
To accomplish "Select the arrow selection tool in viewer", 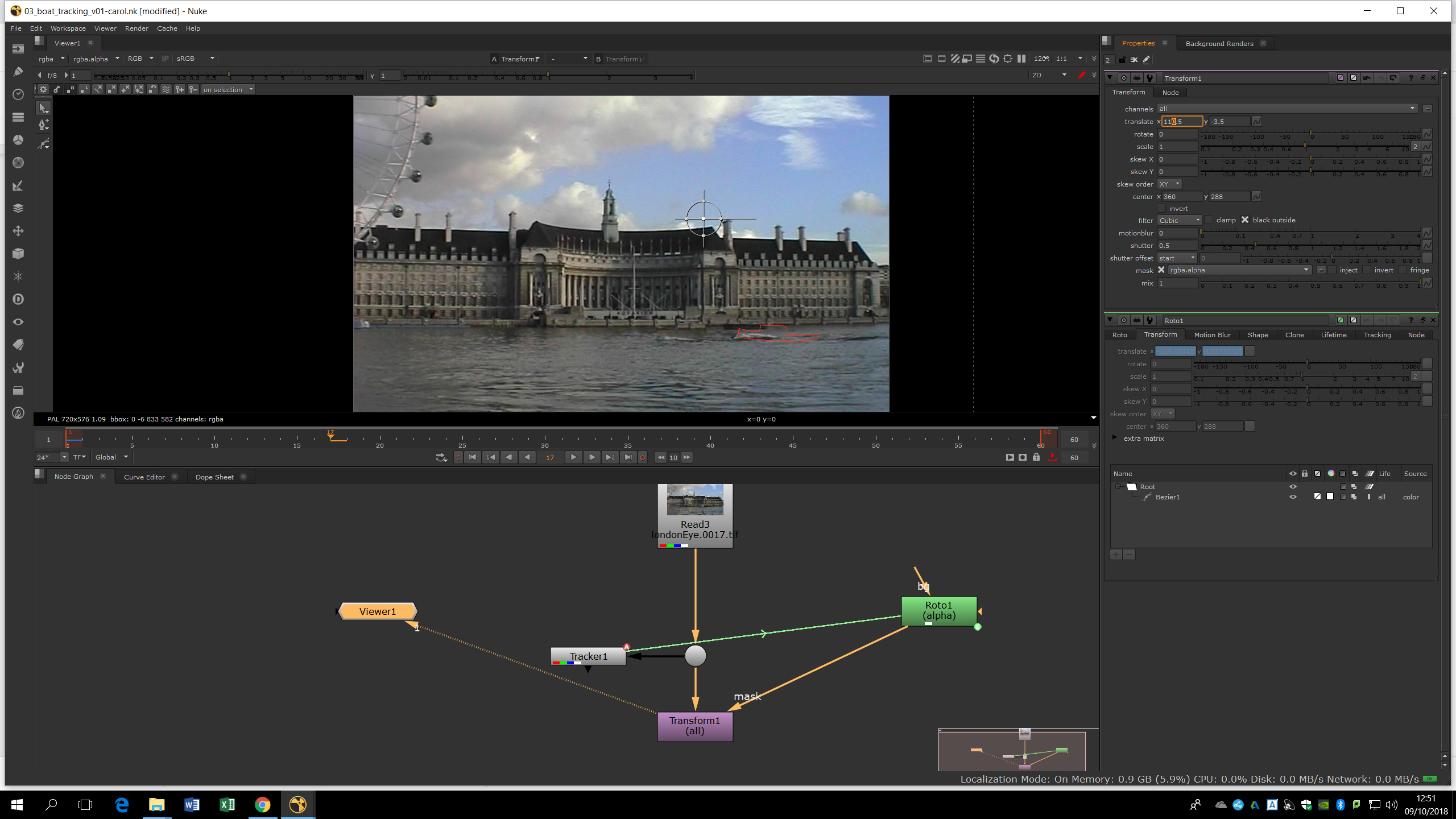I will click(44, 108).
